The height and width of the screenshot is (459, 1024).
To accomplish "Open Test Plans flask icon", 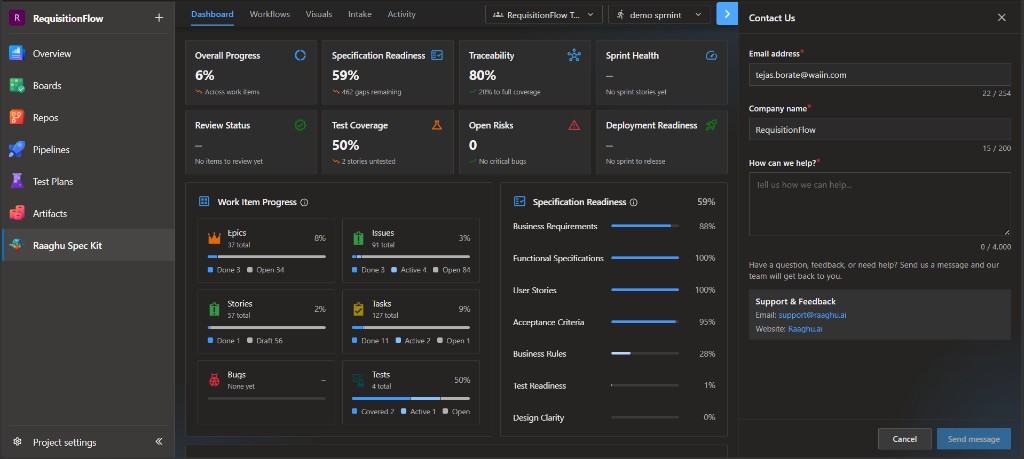I will 16,182.
